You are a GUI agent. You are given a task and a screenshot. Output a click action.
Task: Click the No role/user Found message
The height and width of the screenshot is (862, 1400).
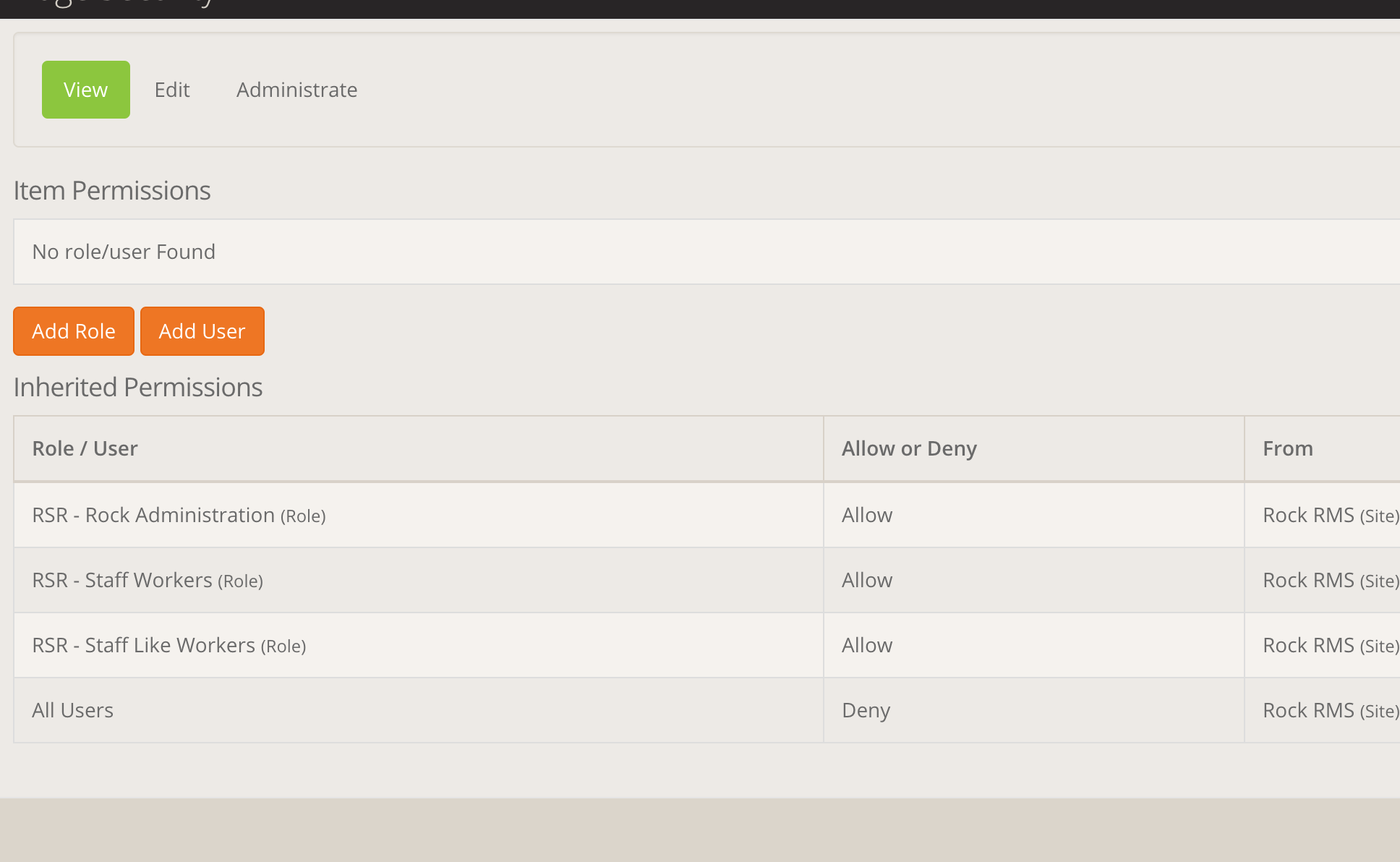point(124,252)
